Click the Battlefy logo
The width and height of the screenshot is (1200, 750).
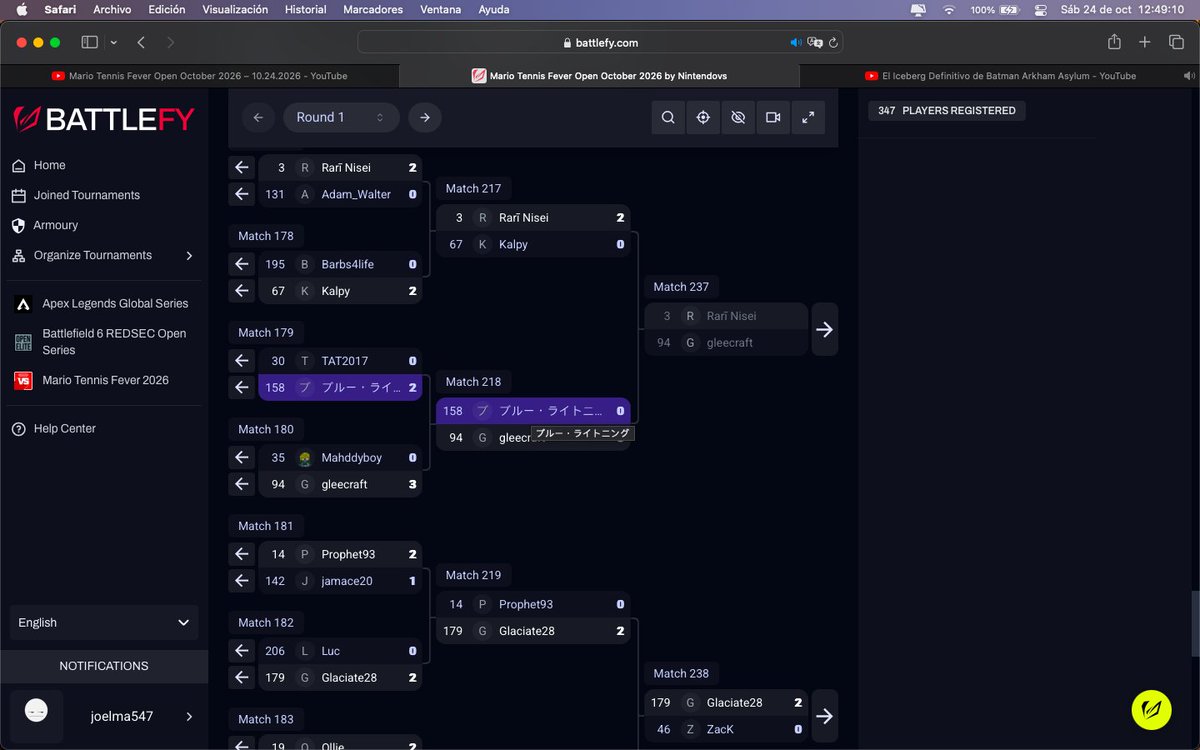point(104,120)
